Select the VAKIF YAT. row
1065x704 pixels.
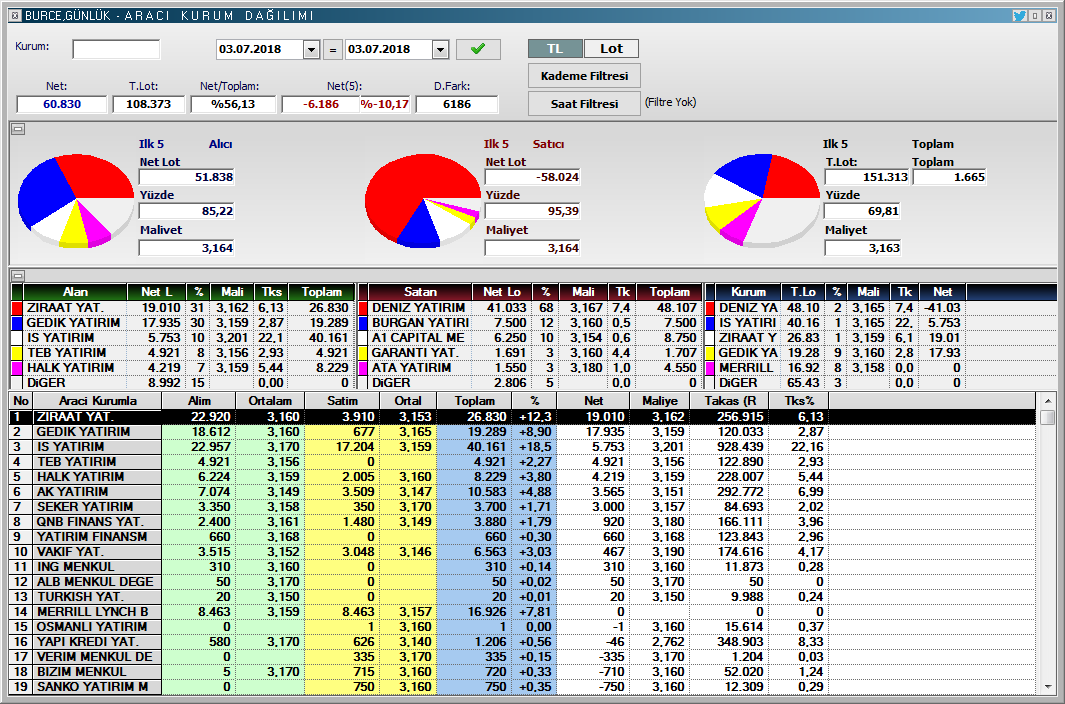[x=522, y=551]
